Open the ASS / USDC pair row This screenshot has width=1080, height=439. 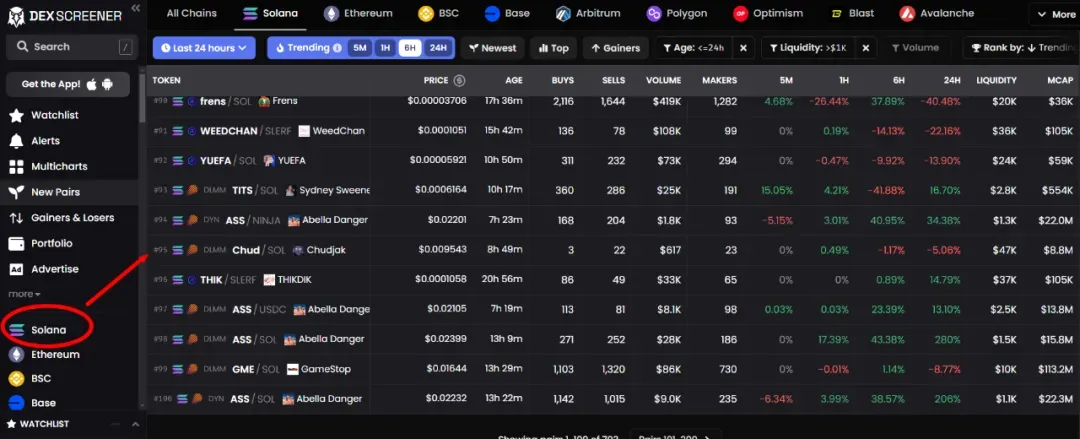[x=613, y=309]
